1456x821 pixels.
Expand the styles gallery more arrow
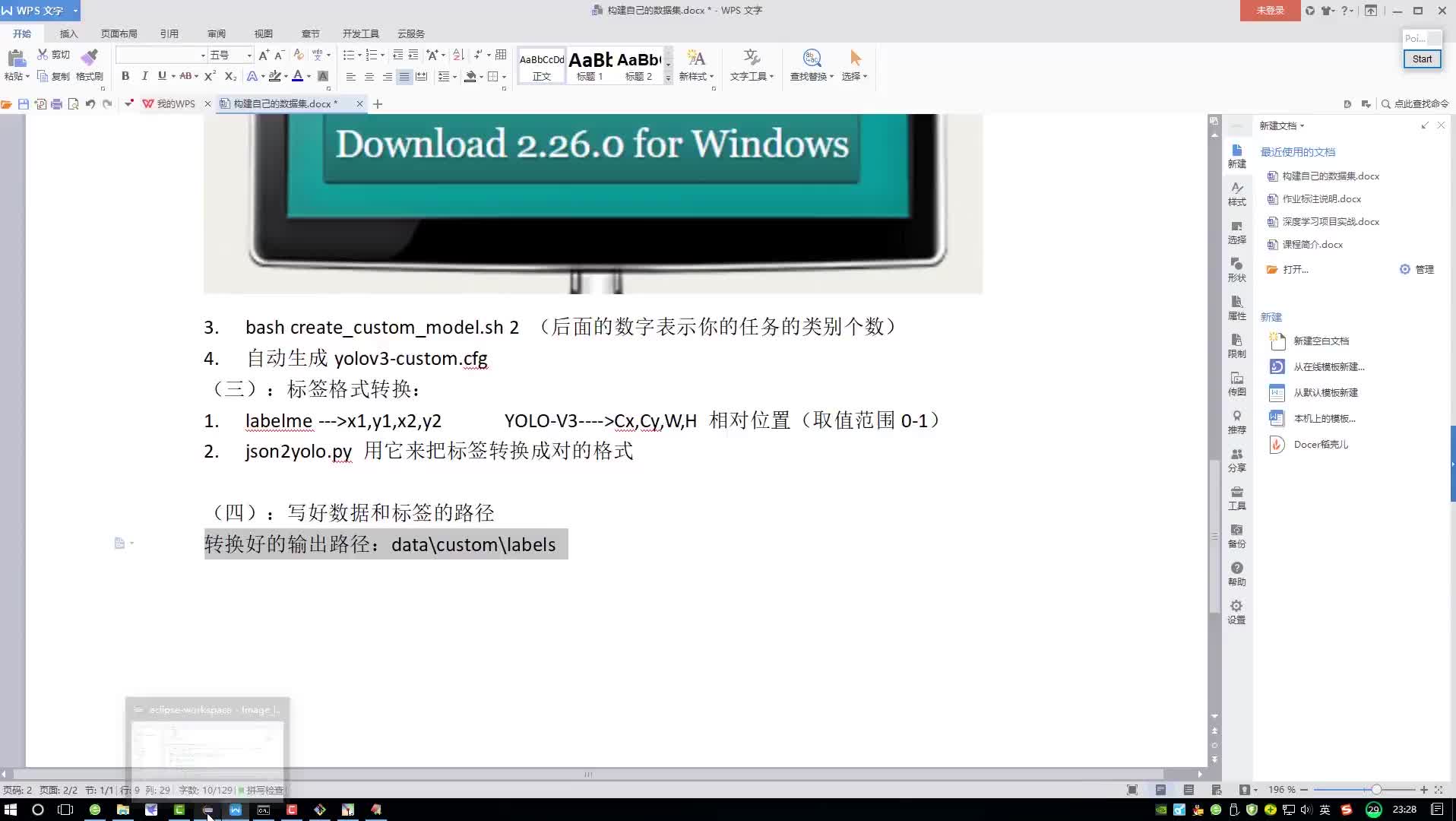[668, 78]
